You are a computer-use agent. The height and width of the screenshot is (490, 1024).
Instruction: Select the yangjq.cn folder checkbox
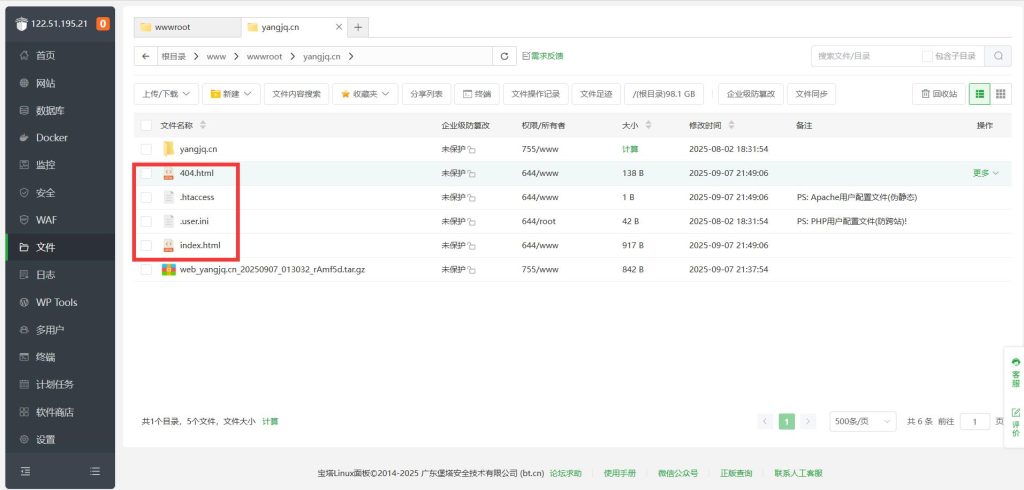(146, 149)
